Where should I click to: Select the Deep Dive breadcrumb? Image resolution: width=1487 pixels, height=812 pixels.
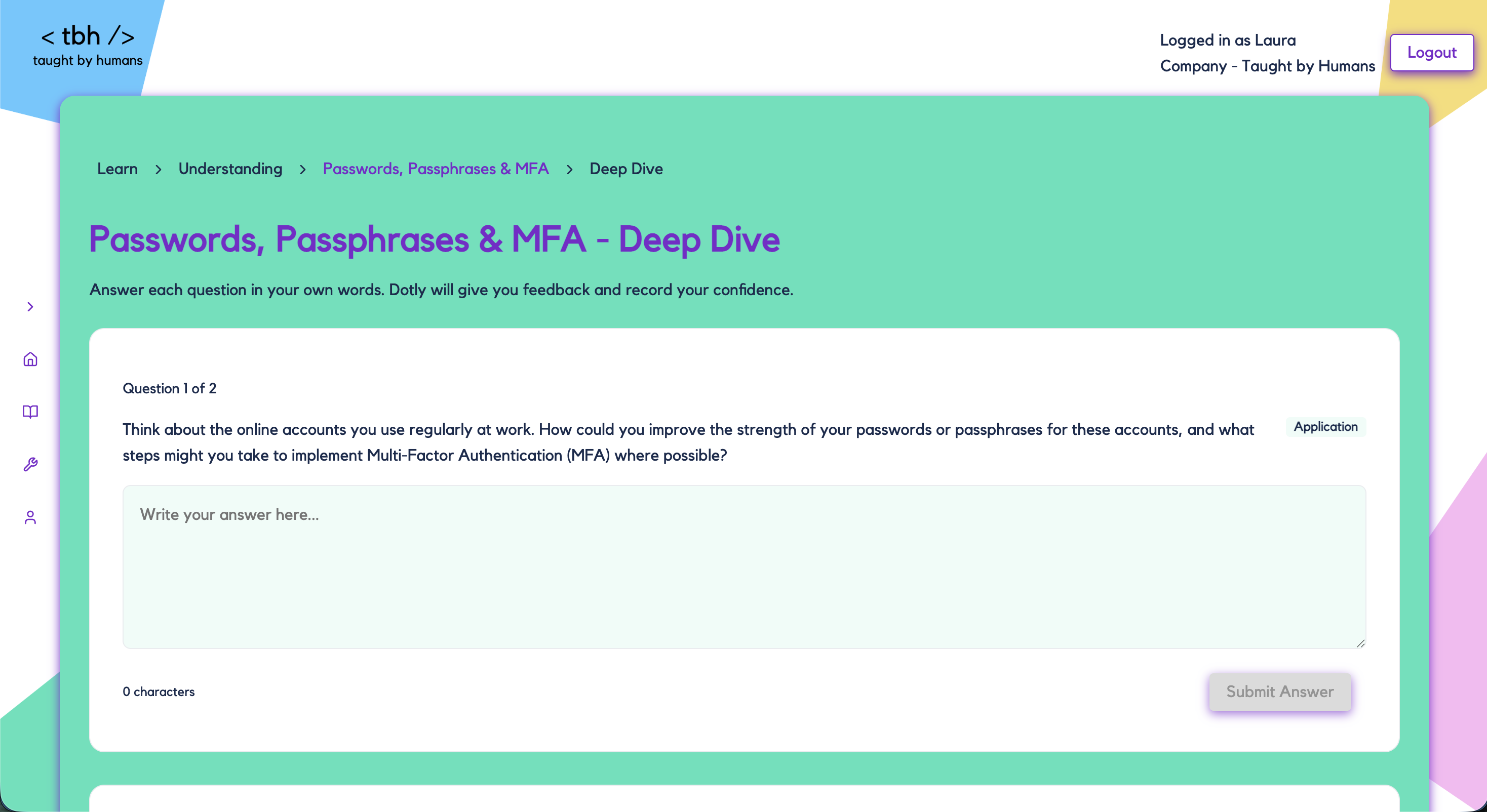pos(625,169)
